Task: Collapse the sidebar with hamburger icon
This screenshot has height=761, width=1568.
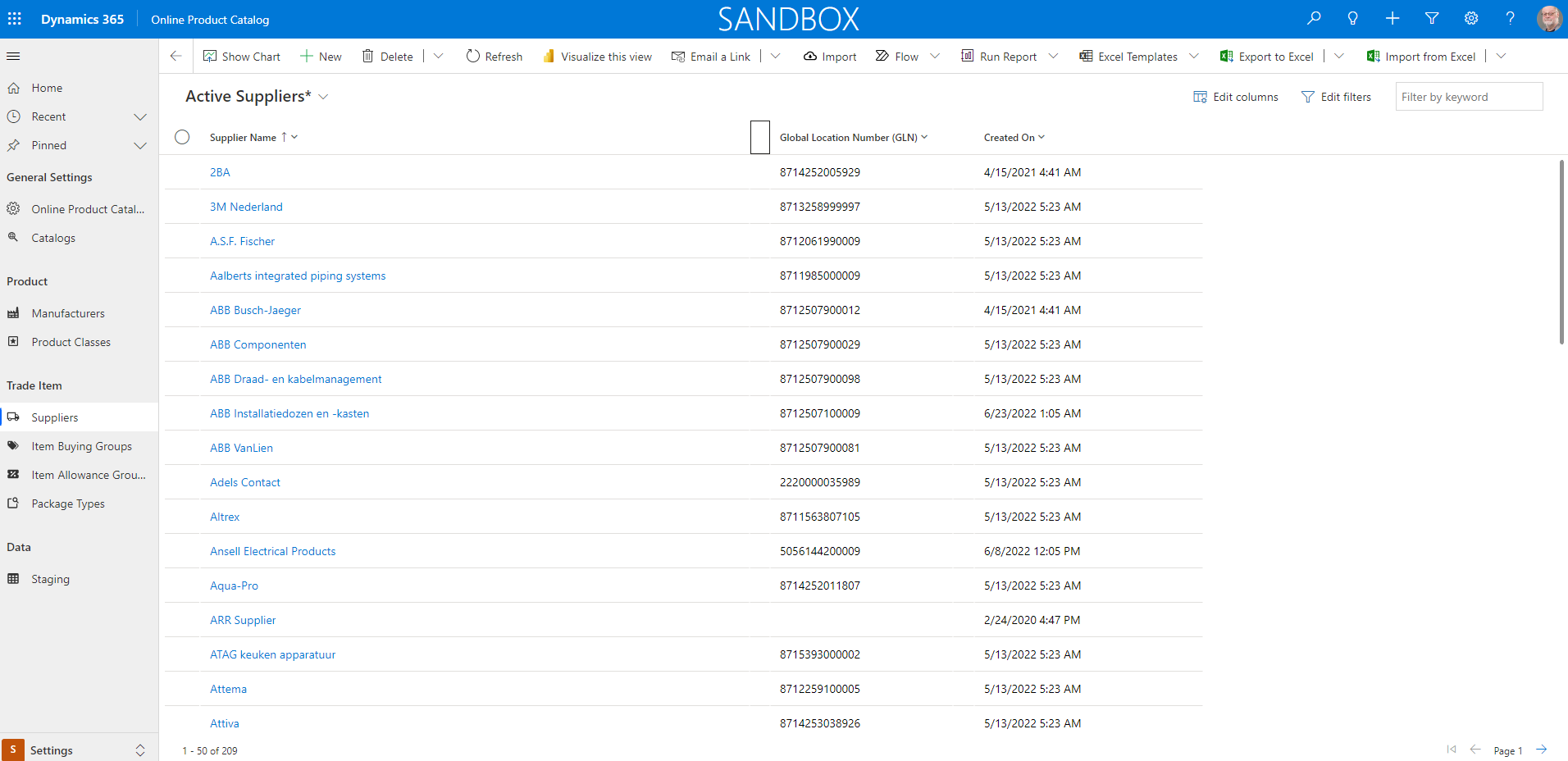Action: [x=13, y=57]
